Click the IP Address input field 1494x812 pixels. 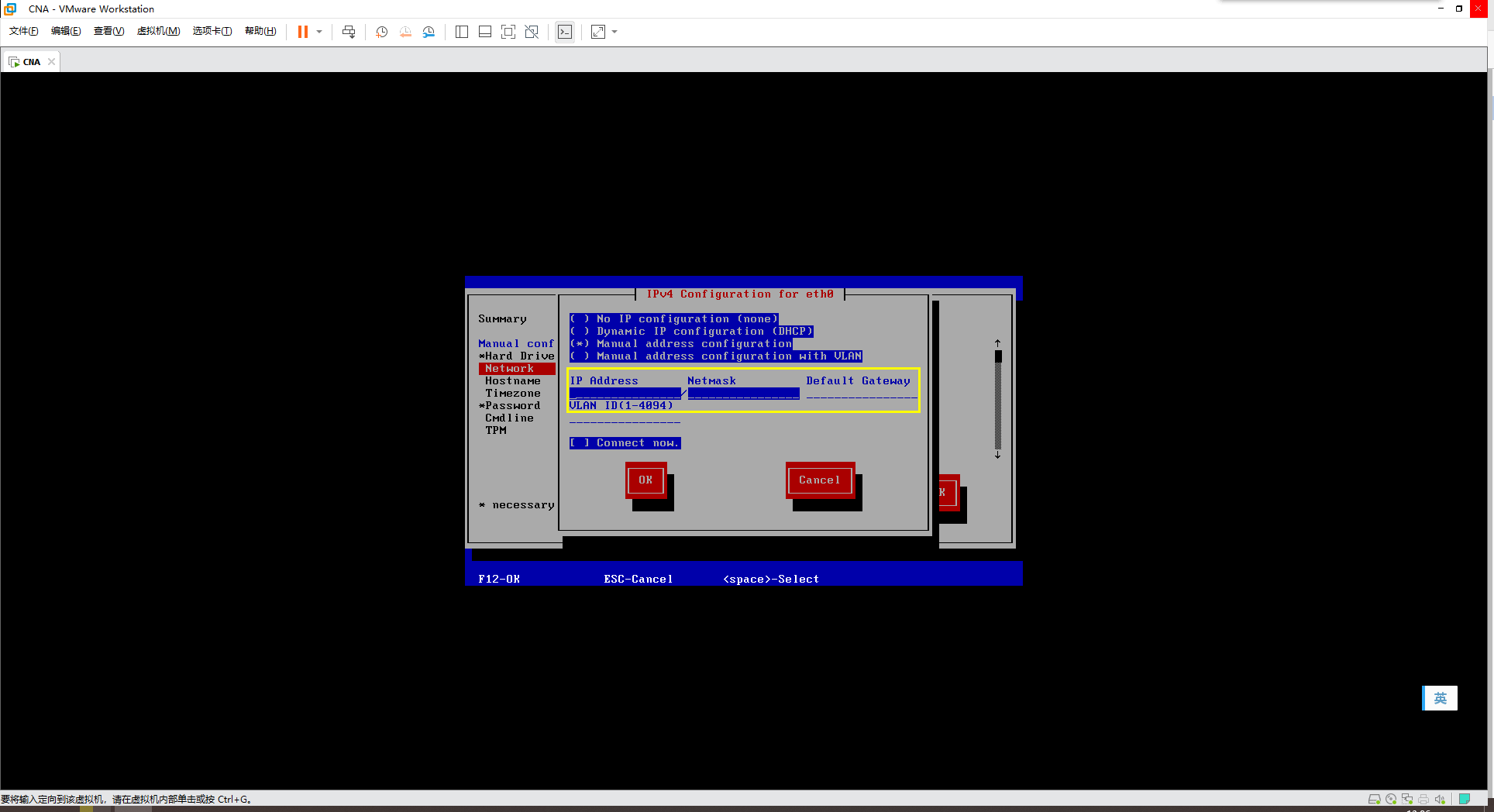(x=625, y=394)
